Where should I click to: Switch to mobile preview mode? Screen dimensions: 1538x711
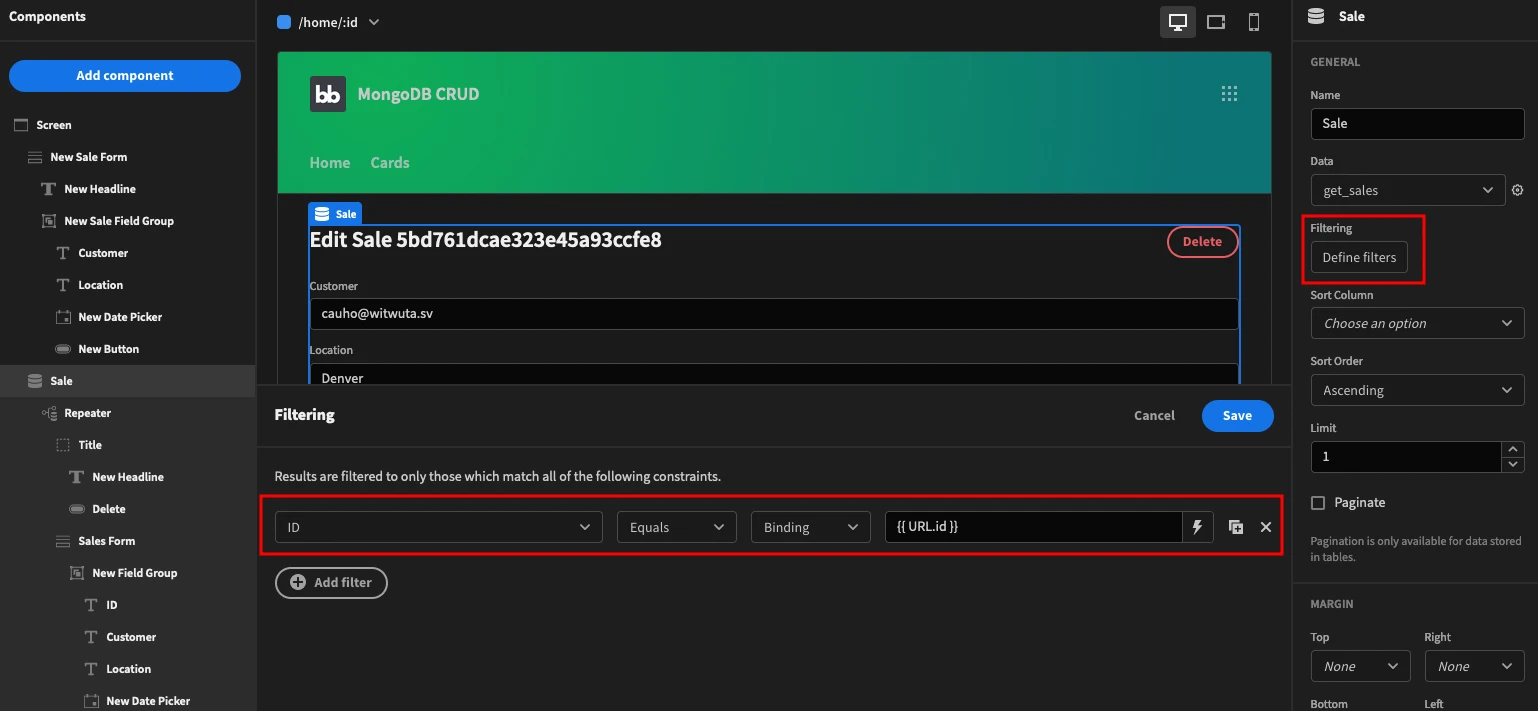[1254, 22]
